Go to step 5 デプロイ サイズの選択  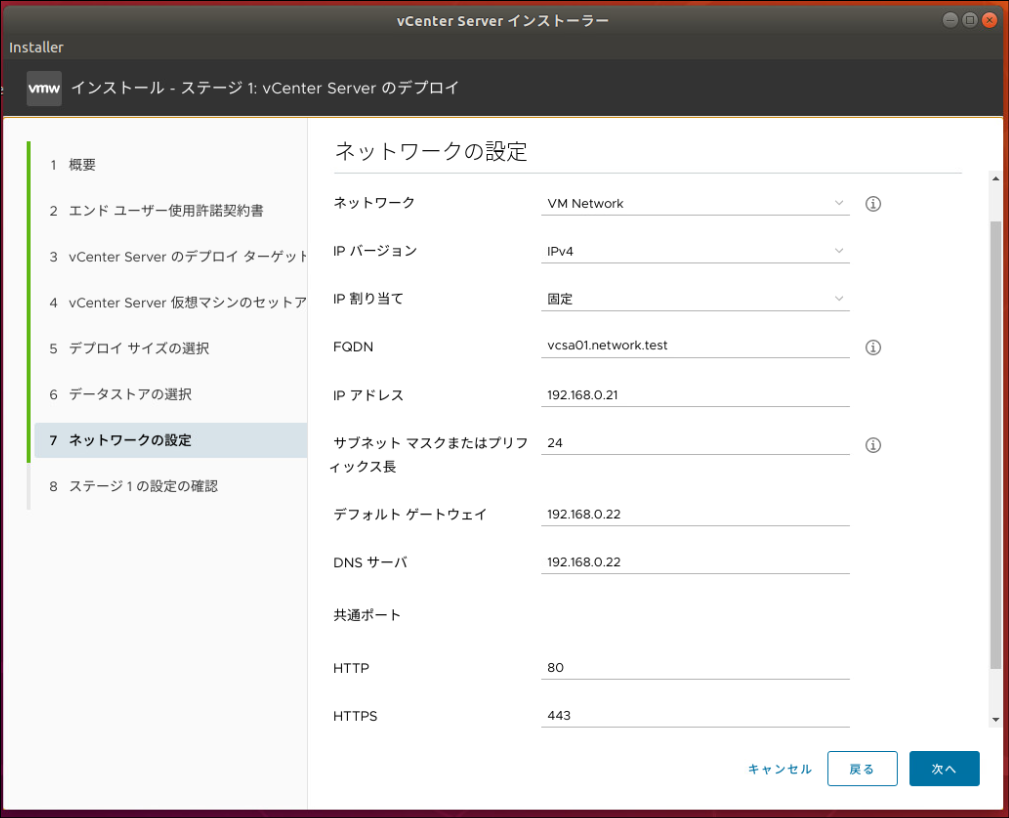tap(129, 348)
